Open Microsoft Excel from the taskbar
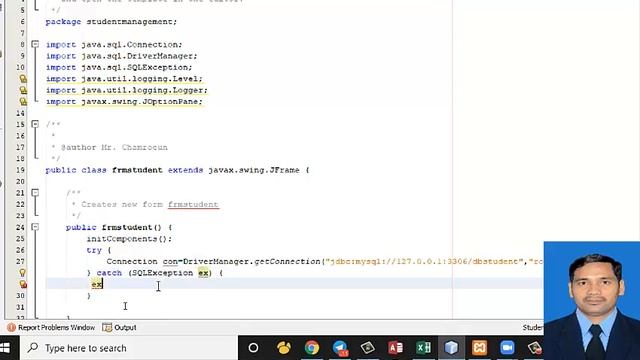Screen dimensions: 640x360 pos(423,348)
